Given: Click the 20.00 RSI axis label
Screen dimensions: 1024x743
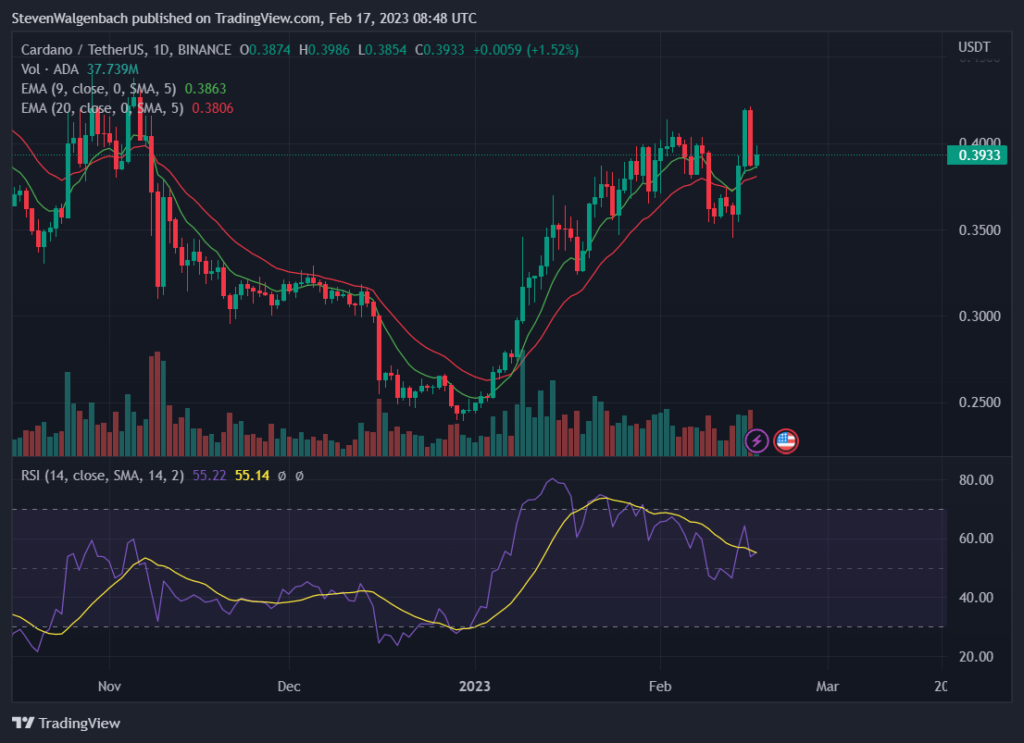Looking at the screenshot, I should (976, 657).
